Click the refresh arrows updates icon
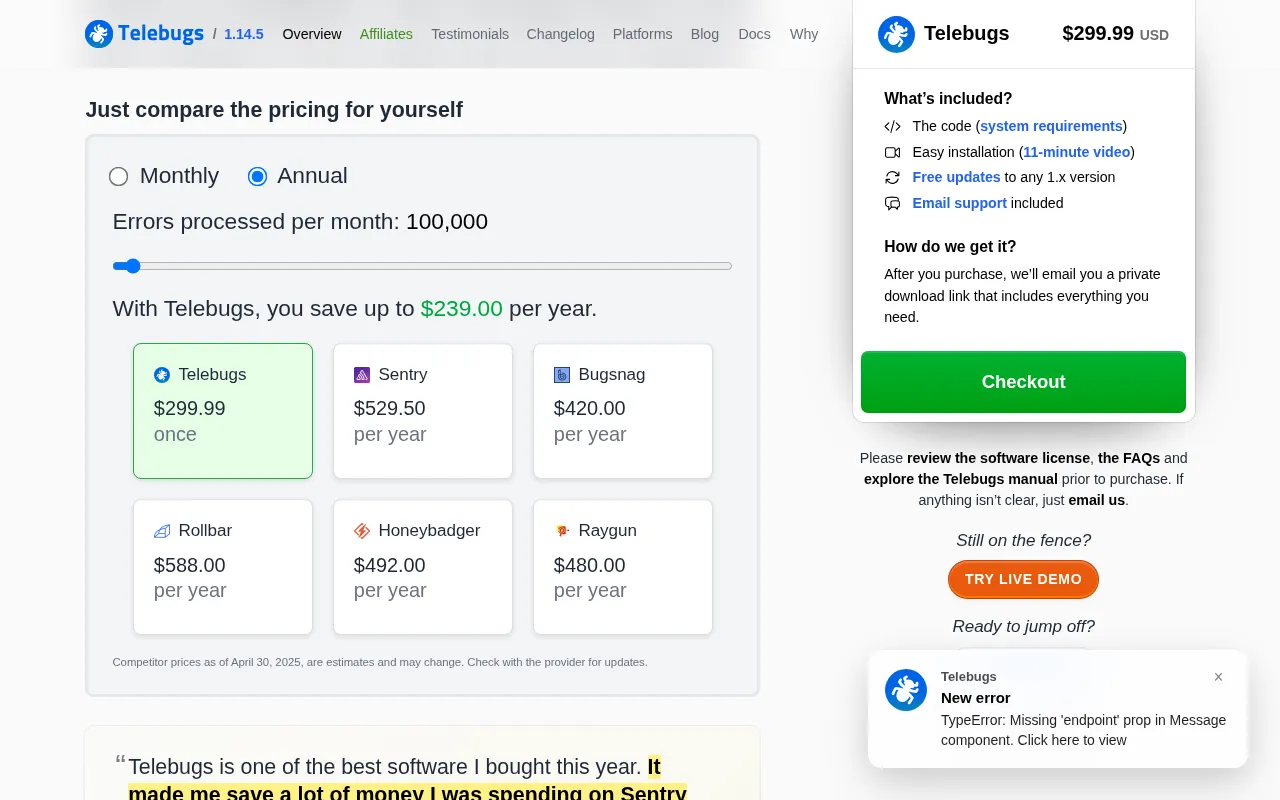 pyautogui.click(x=892, y=177)
